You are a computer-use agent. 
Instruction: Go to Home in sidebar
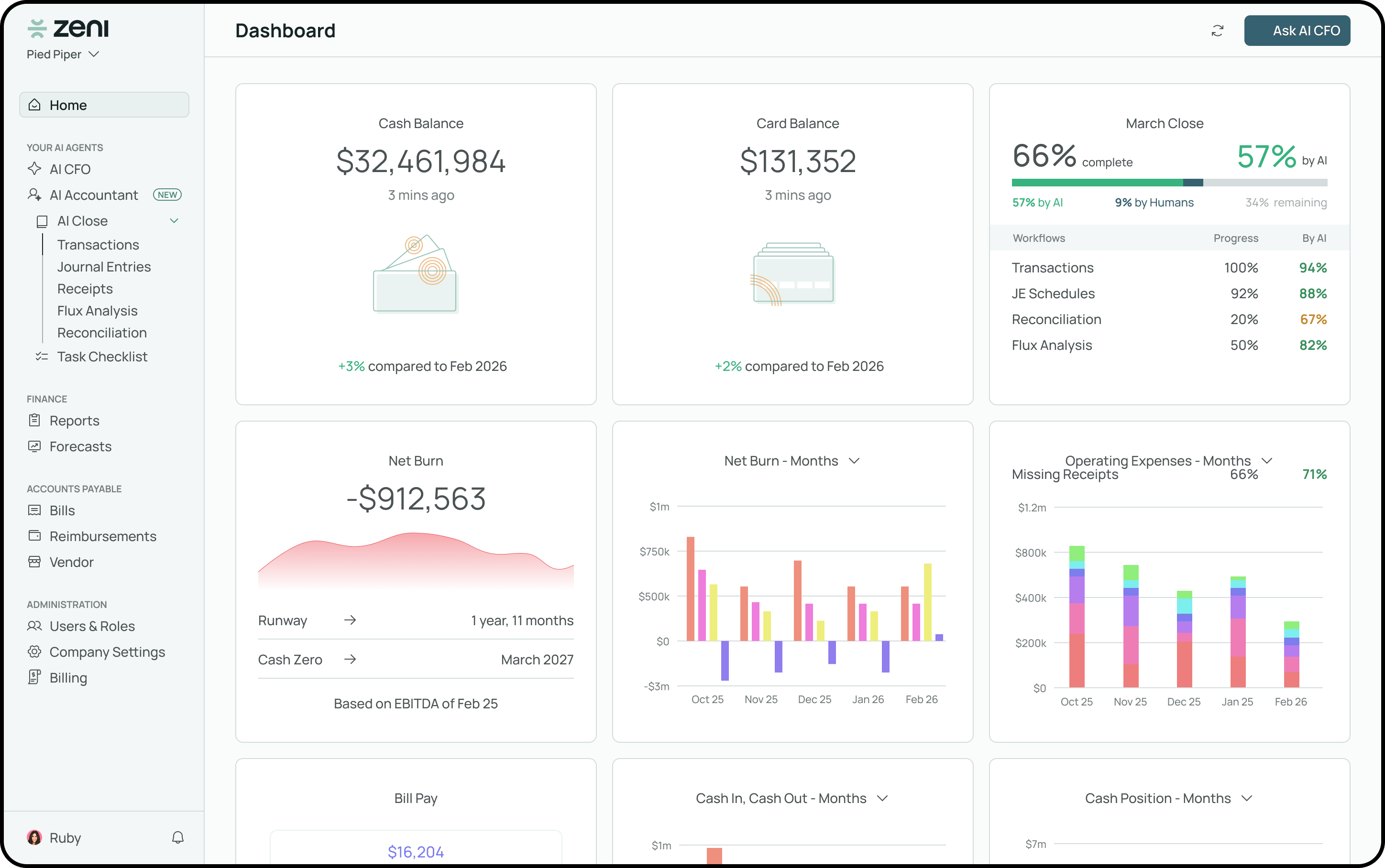104,105
